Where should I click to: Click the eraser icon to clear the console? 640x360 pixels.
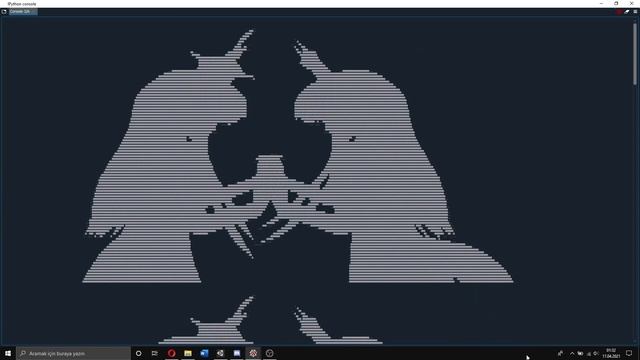coord(627,12)
